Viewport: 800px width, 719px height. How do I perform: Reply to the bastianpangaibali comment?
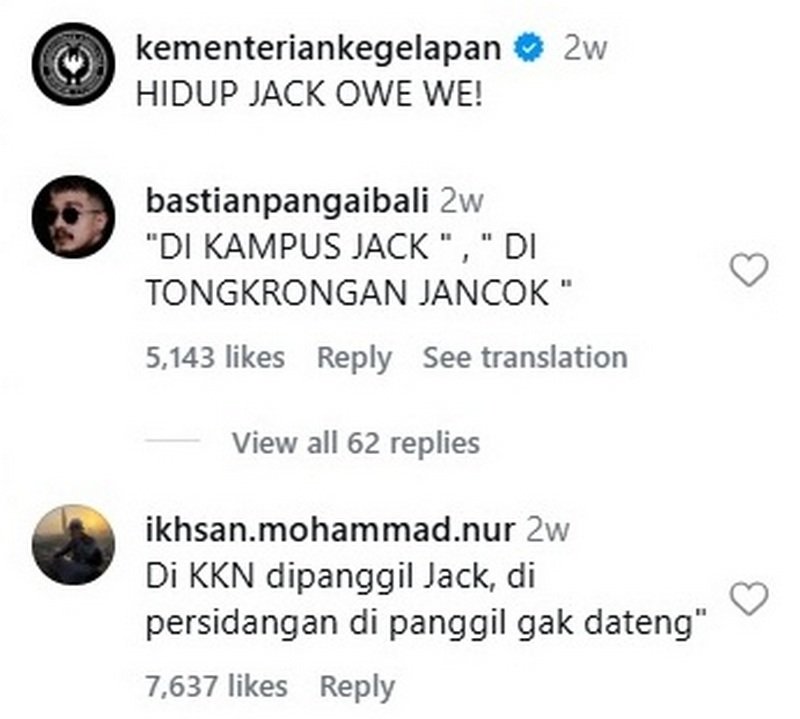point(354,358)
